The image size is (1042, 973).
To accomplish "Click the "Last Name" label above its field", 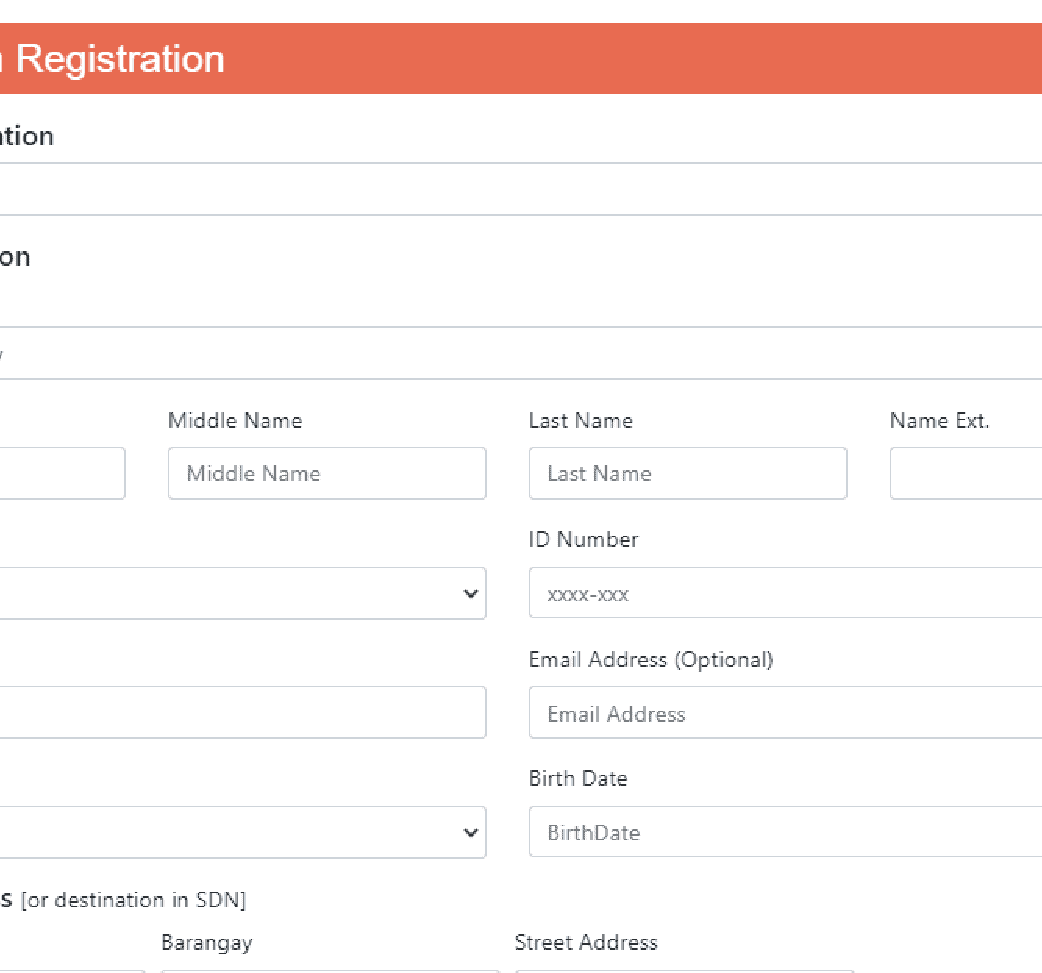I will (x=581, y=421).
